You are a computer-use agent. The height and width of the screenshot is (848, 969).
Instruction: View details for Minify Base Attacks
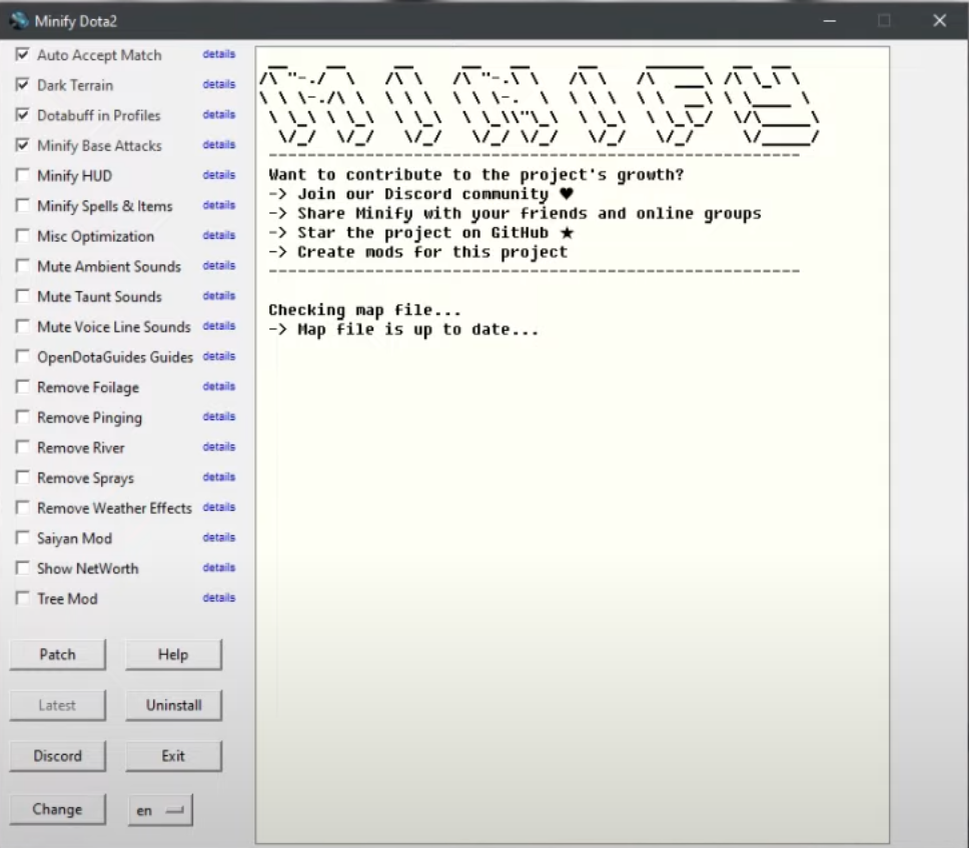(219, 145)
